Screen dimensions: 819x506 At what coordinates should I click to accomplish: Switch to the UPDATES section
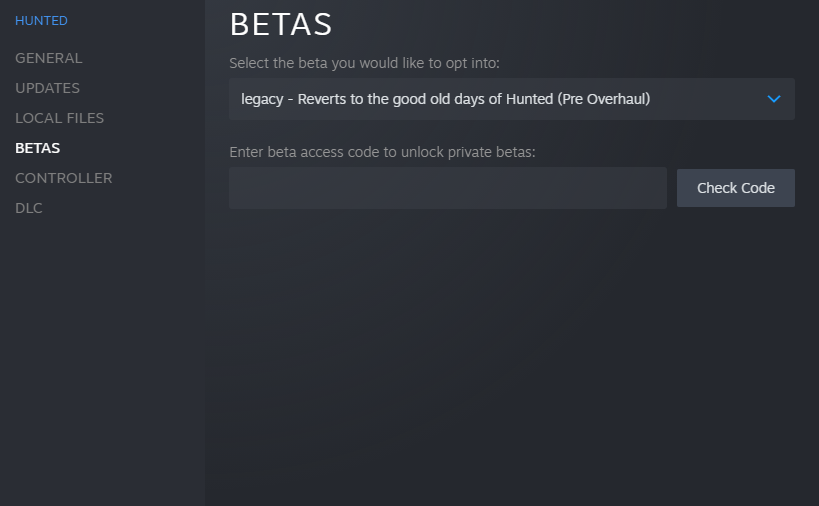tap(47, 88)
